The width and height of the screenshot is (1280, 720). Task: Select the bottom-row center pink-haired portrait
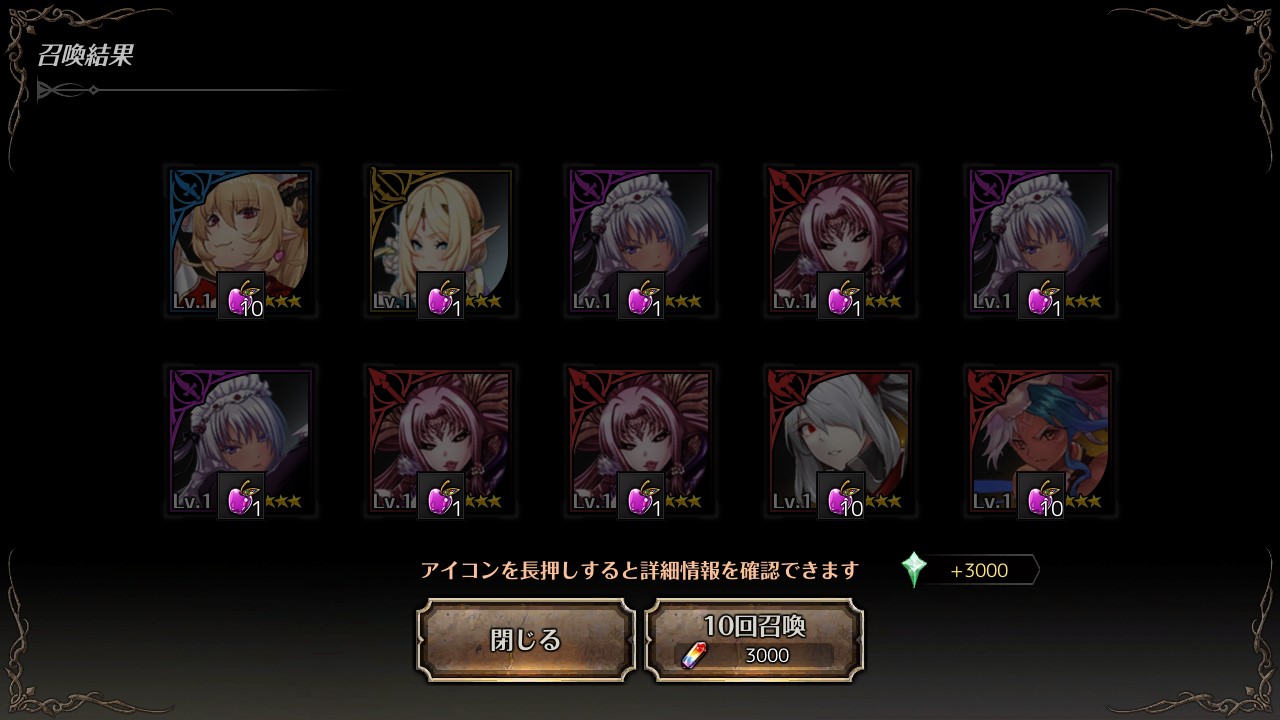(x=641, y=442)
